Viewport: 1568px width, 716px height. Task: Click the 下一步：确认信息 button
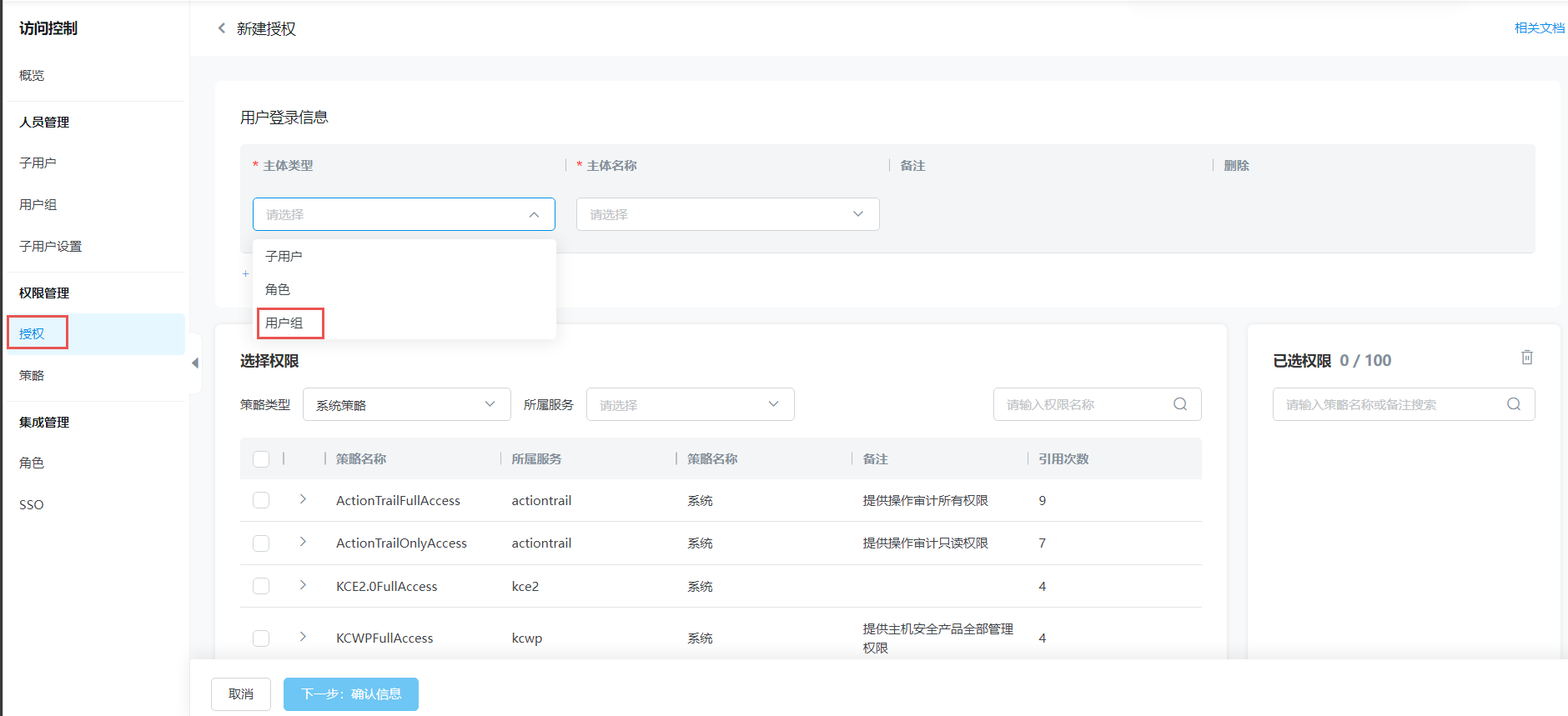(350, 693)
